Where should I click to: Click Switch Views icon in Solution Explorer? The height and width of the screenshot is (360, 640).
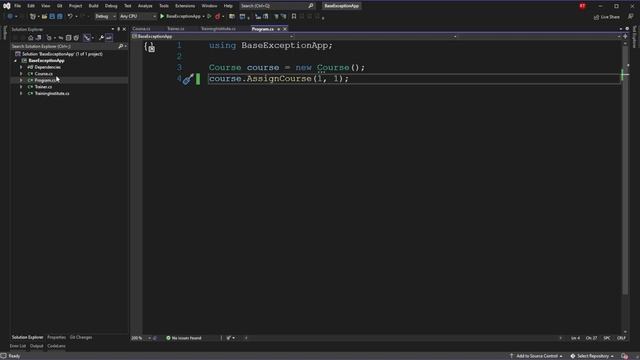click(38, 38)
